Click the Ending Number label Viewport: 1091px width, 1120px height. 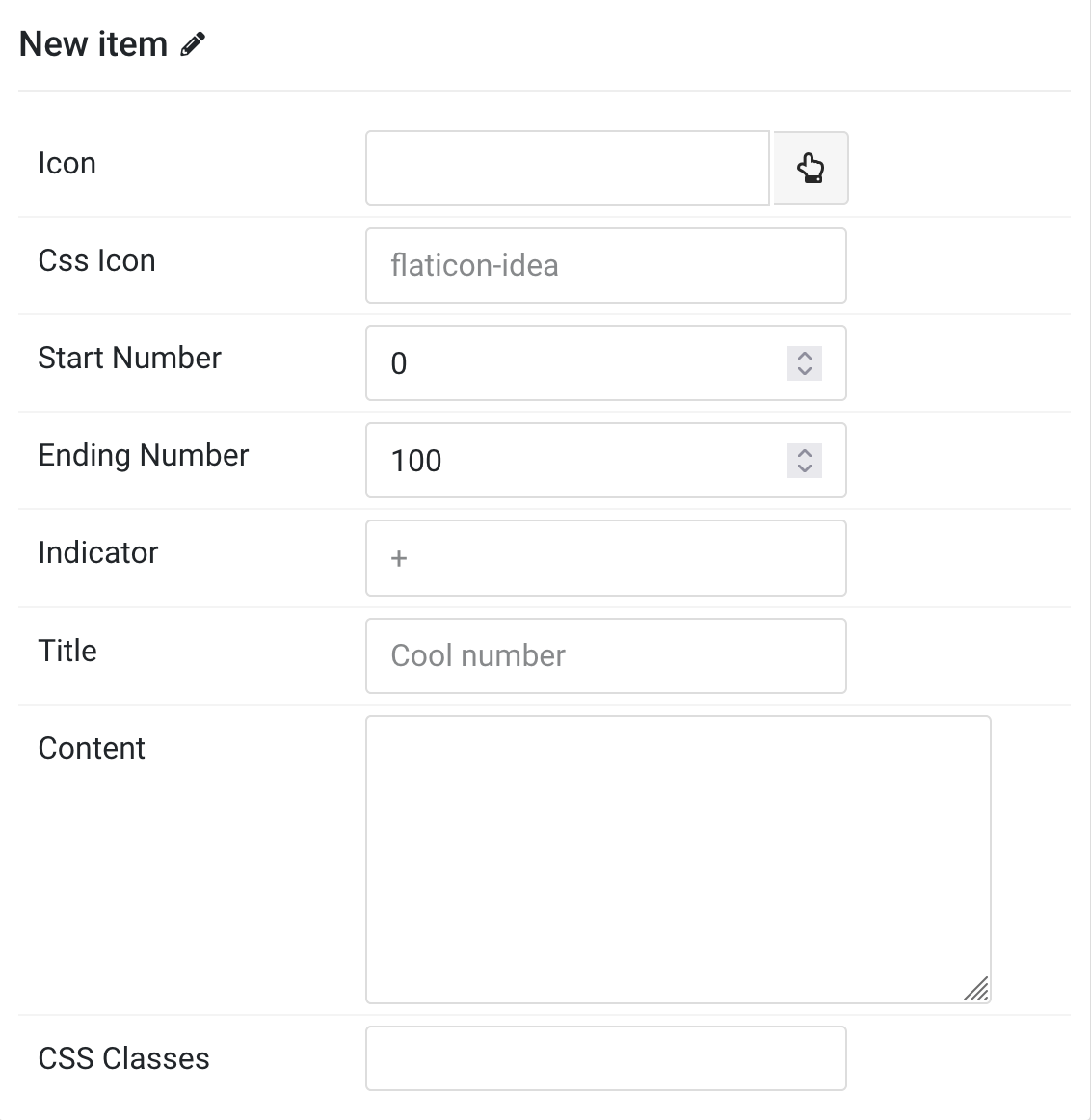(x=144, y=455)
